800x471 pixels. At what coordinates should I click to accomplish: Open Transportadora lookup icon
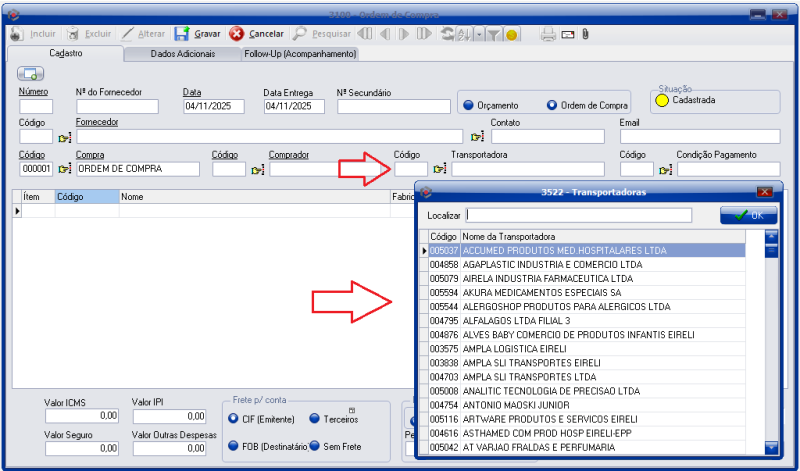click(x=439, y=170)
